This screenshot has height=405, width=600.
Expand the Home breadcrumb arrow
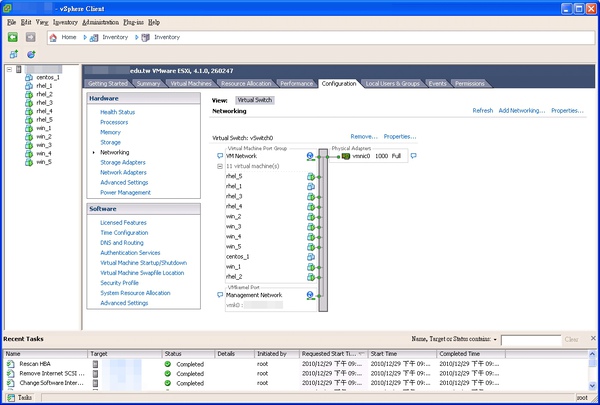click(x=85, y=38)
